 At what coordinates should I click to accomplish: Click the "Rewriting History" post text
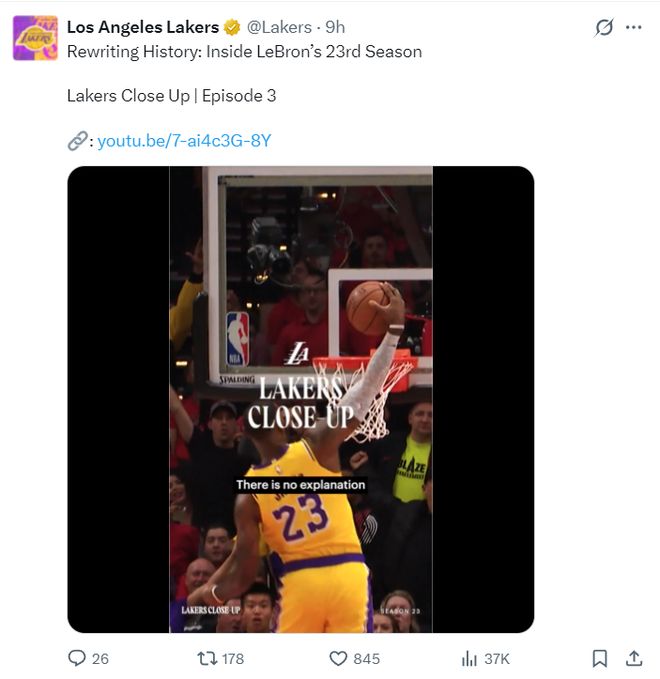(244, 51)
